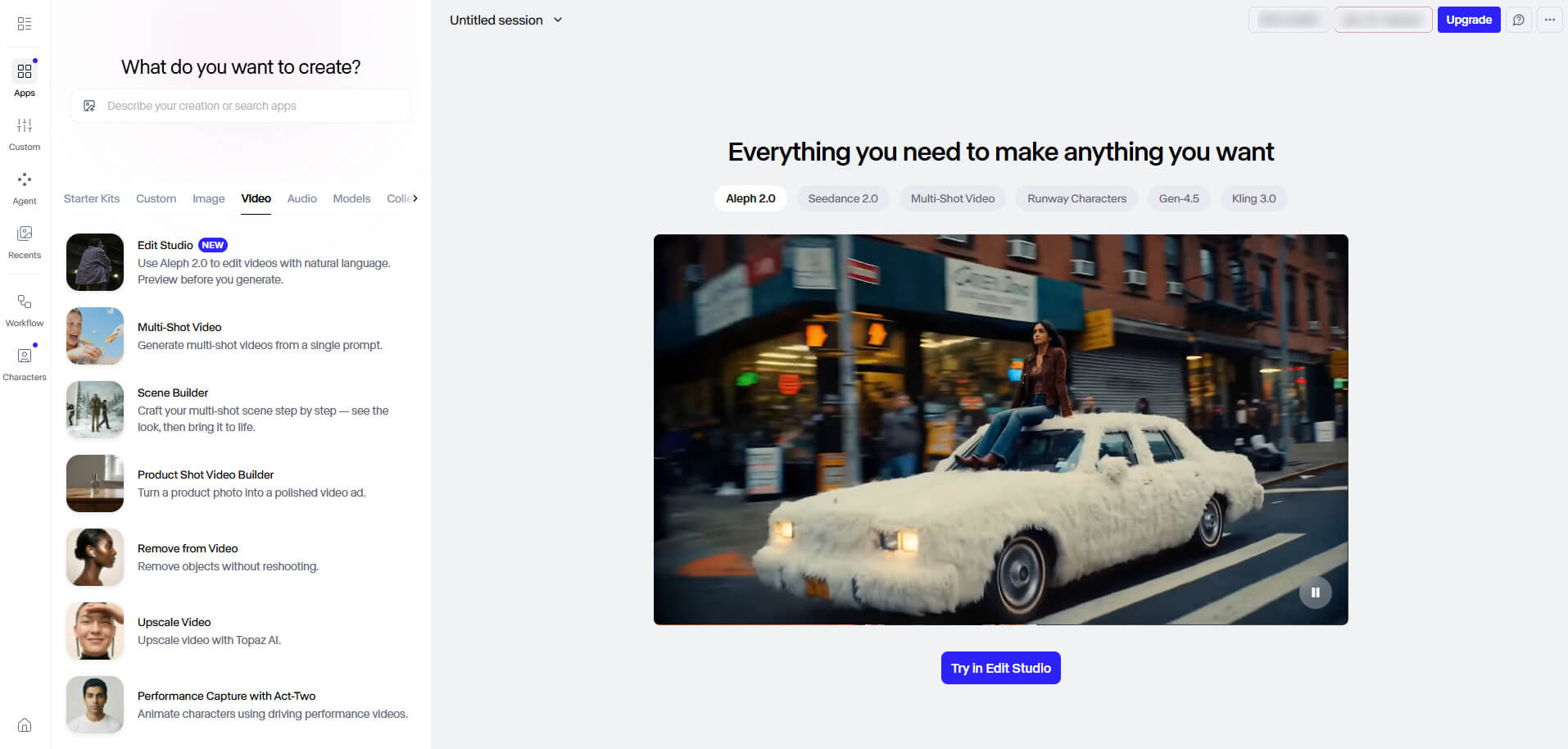Image resolution: width=1568 pixels, height=749 pixels.
Task: Select the Seedance 2.0 pill
Action: [x=843, y=198]
